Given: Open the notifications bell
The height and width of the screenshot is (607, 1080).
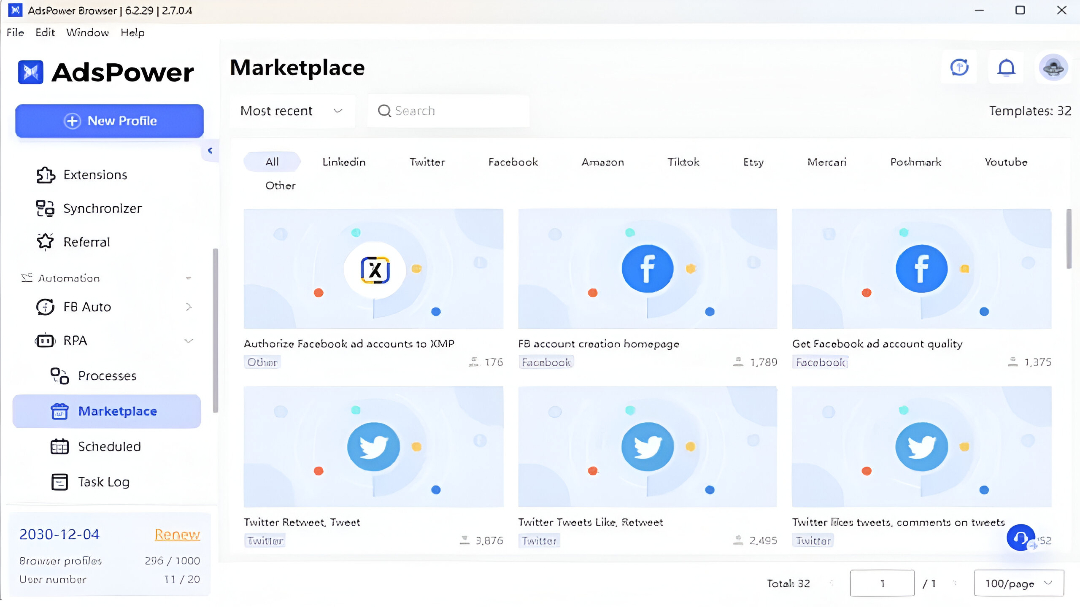Looking at the screenshot, I should pos(1006,67).
